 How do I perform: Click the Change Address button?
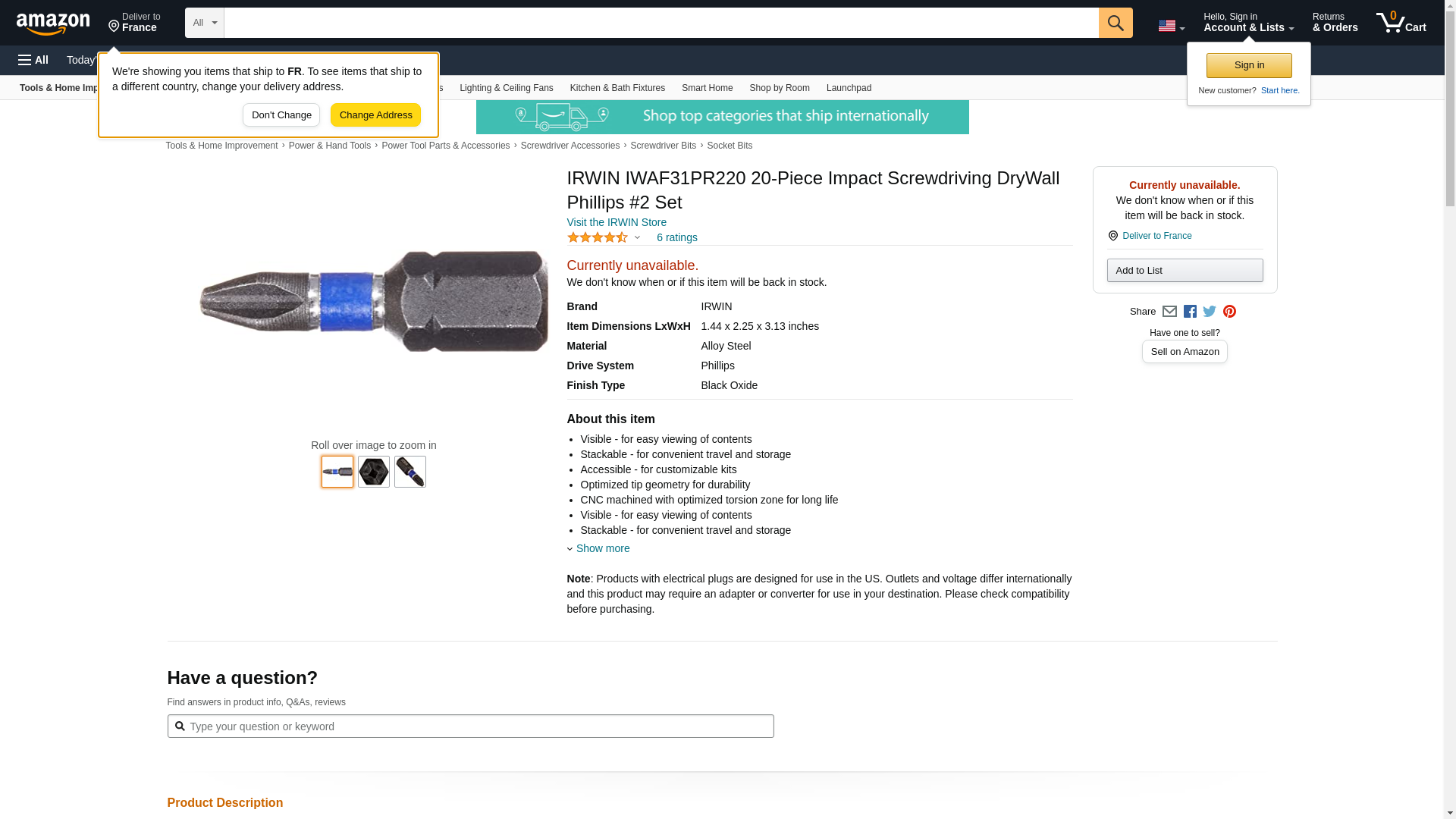tap(375, 115)
